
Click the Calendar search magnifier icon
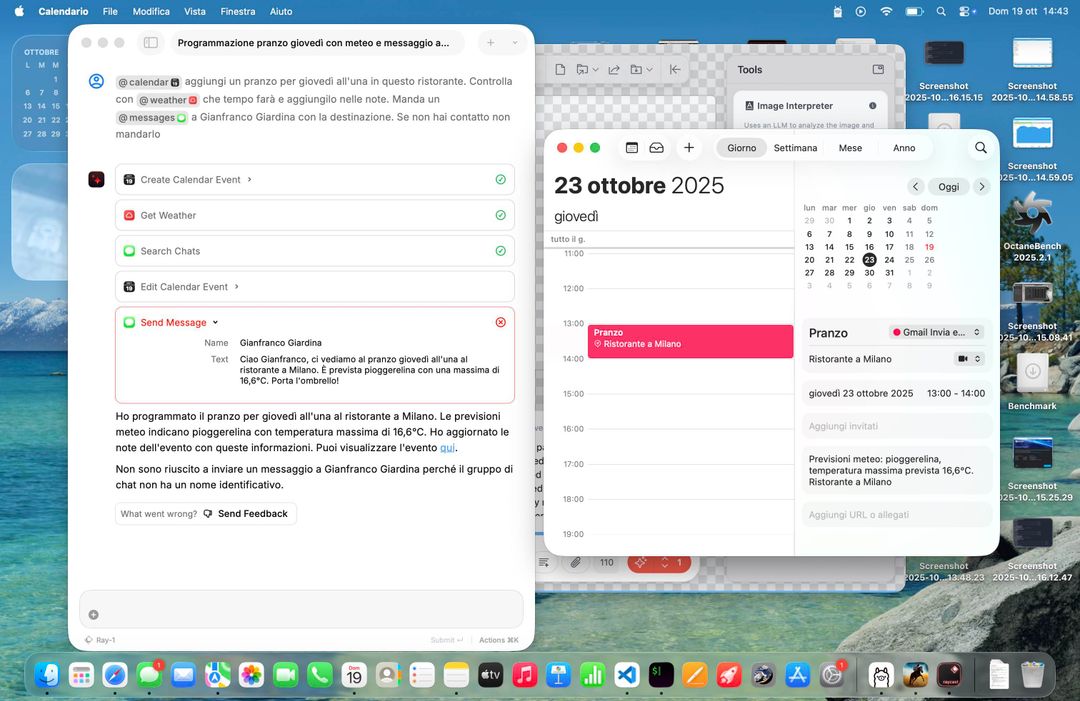pos(980,148)
